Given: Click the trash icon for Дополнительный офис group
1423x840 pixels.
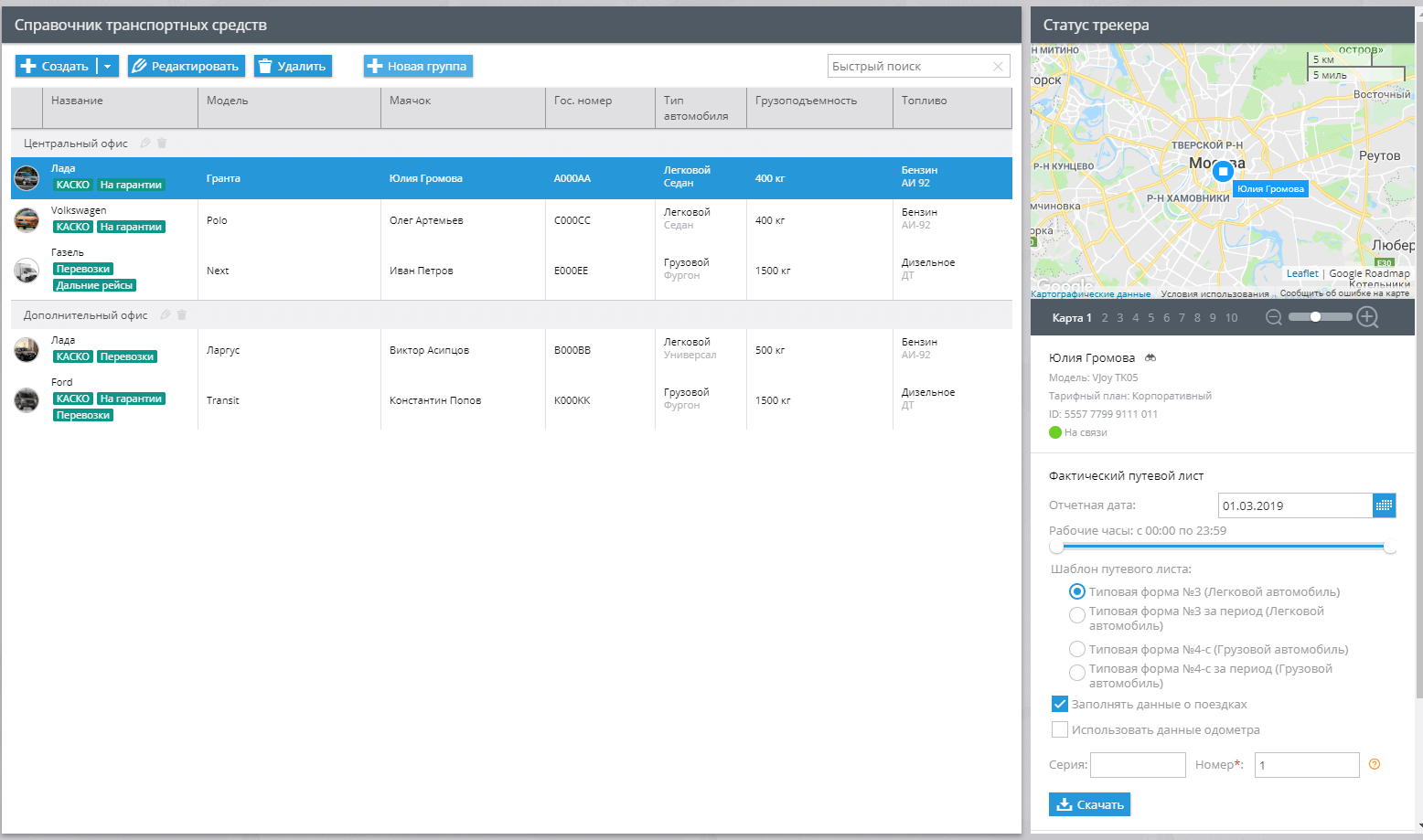Looking at the screenshot, I should tap(182, 314).
